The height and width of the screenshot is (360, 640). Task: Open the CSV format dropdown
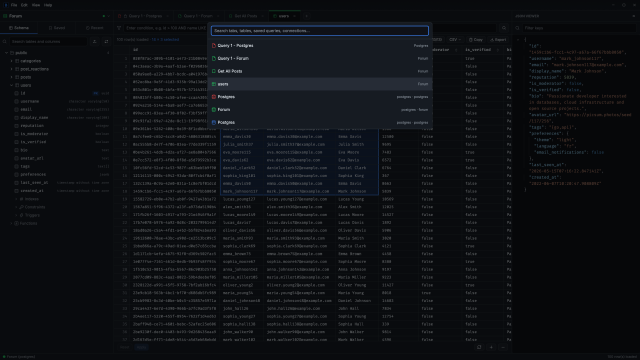(x=455, y=40)
